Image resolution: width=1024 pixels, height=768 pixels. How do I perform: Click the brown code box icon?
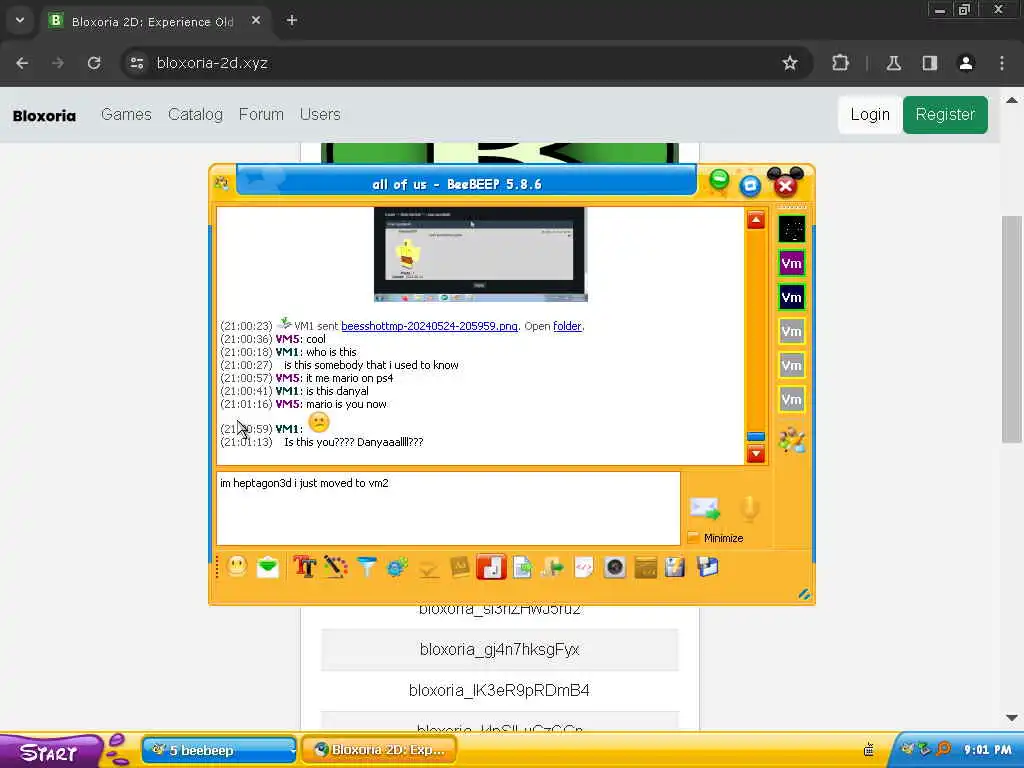click(645, 566)
